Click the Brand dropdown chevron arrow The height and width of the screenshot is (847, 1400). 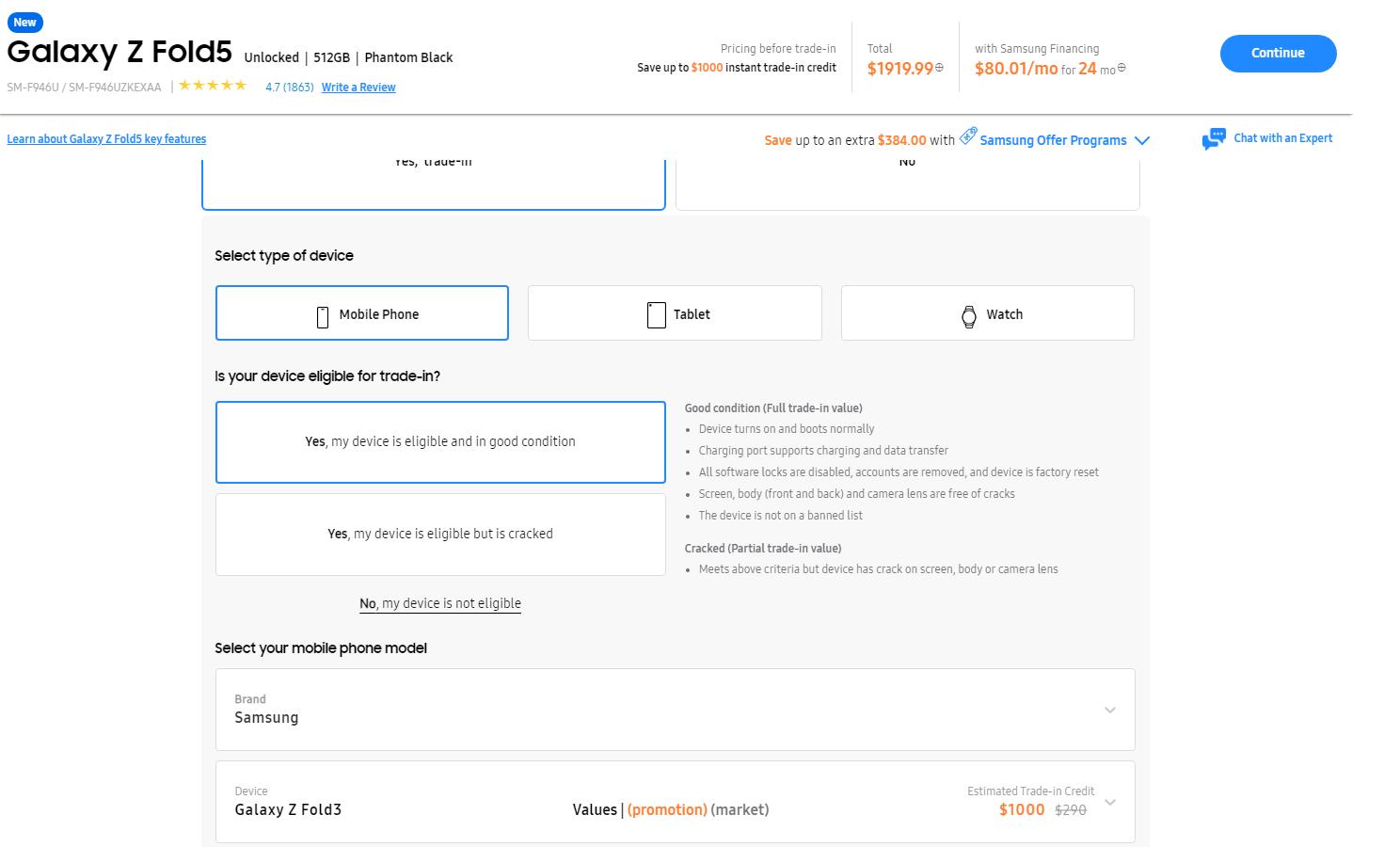click(x=1110, y=711)
